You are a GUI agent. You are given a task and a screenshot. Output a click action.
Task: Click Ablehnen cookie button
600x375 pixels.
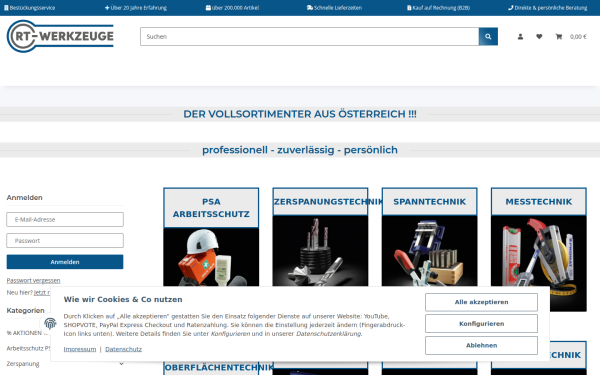(481, 346)
